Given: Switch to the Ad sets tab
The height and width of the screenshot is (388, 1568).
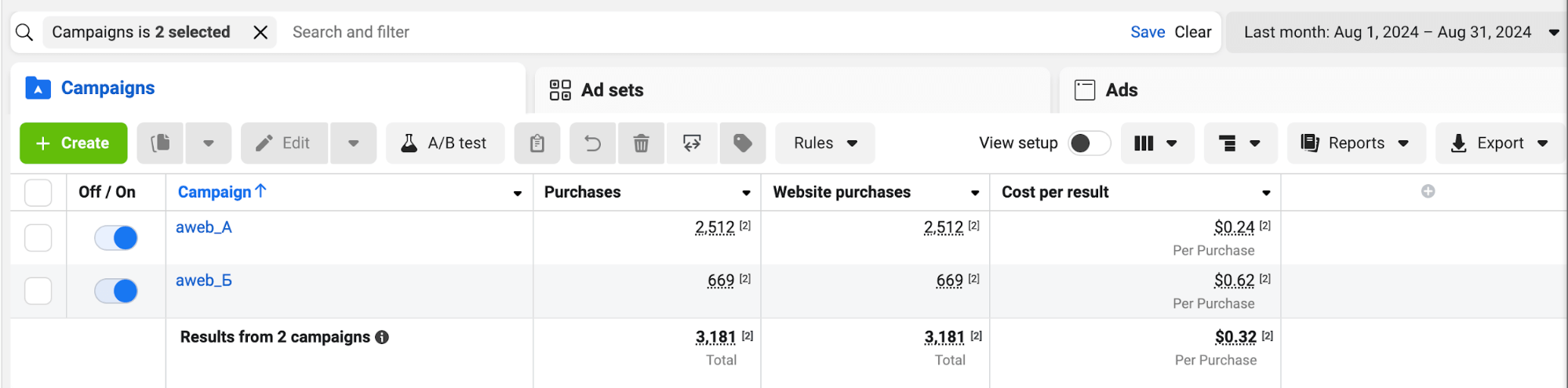Looking at the screenshot, I should point(612,90).
